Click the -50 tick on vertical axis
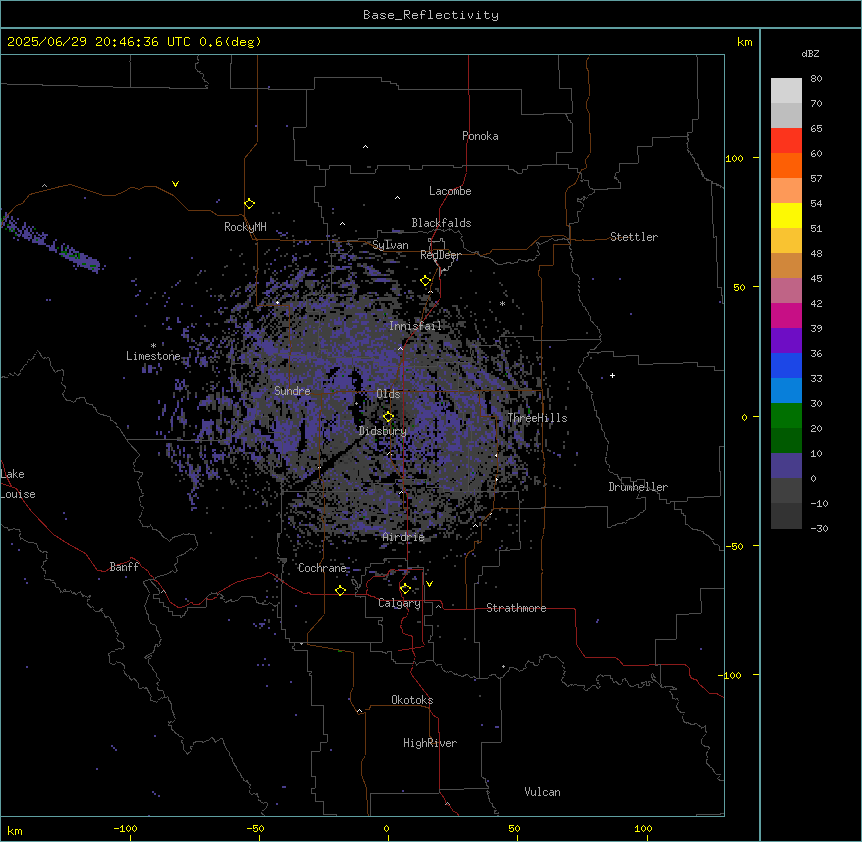Image resolution: width=862 pixels, height=842 pixels. (x=734, y=546)
